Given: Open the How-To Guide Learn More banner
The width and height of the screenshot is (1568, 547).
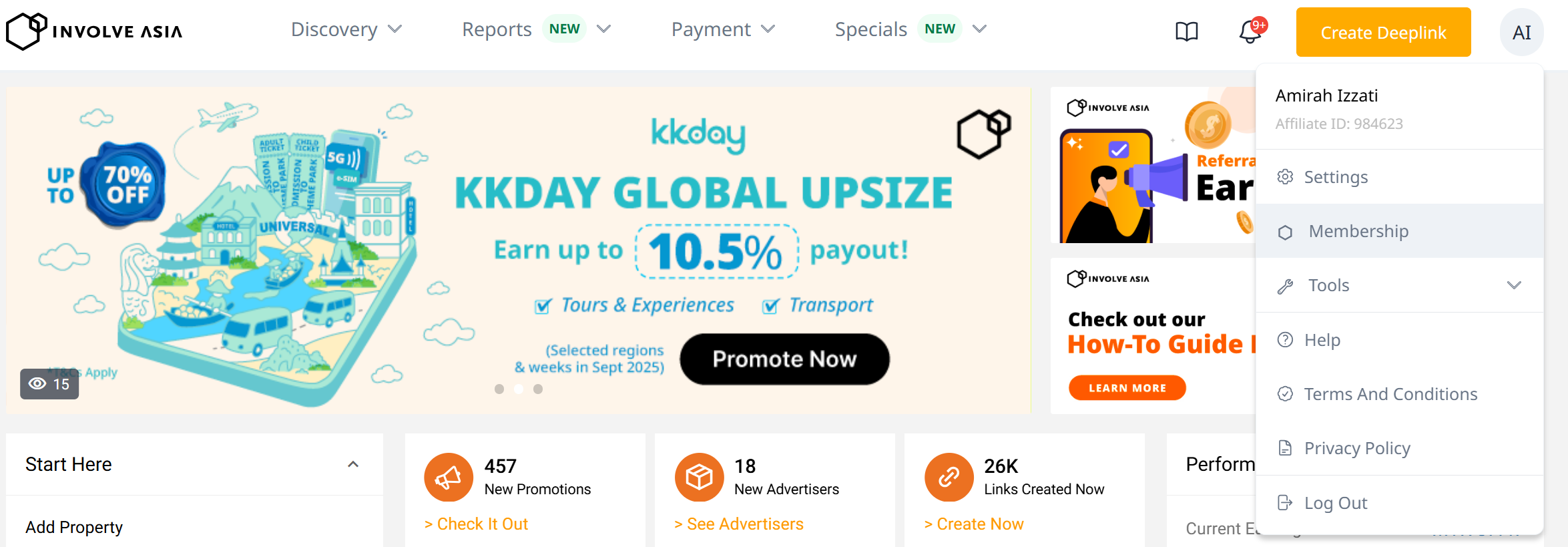Looking at the screenshot, I should pos(1127,388).
